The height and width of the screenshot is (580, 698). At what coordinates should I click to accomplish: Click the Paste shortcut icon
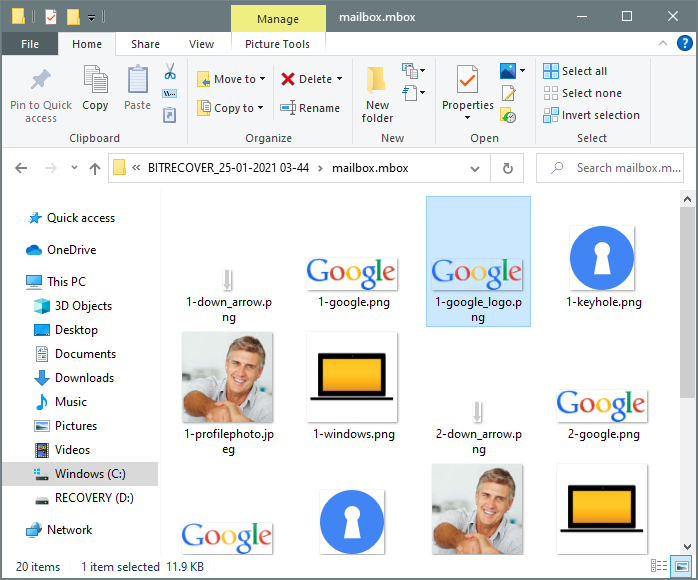tap(170, 115)
